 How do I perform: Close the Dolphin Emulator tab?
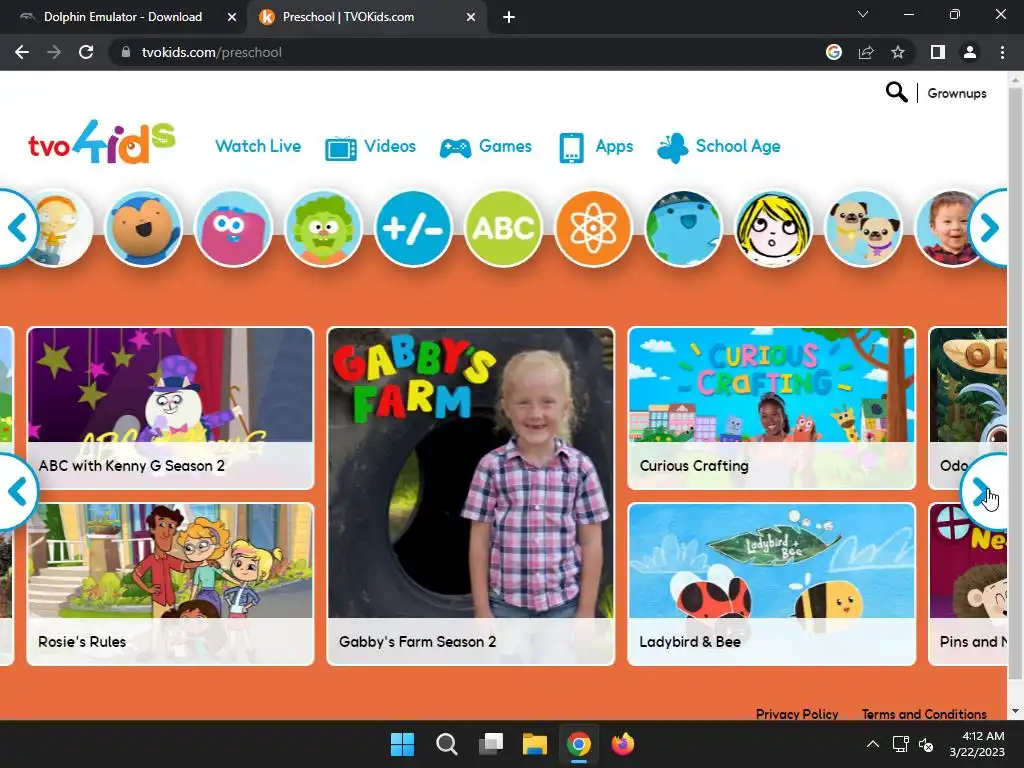point(232,17)
